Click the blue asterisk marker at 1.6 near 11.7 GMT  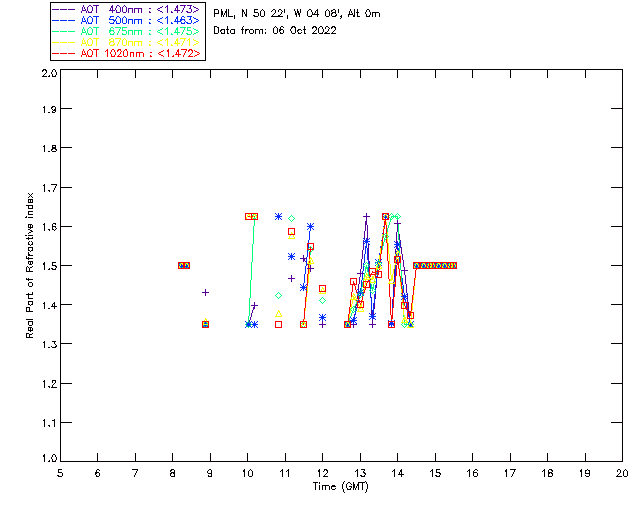(310, 227)
